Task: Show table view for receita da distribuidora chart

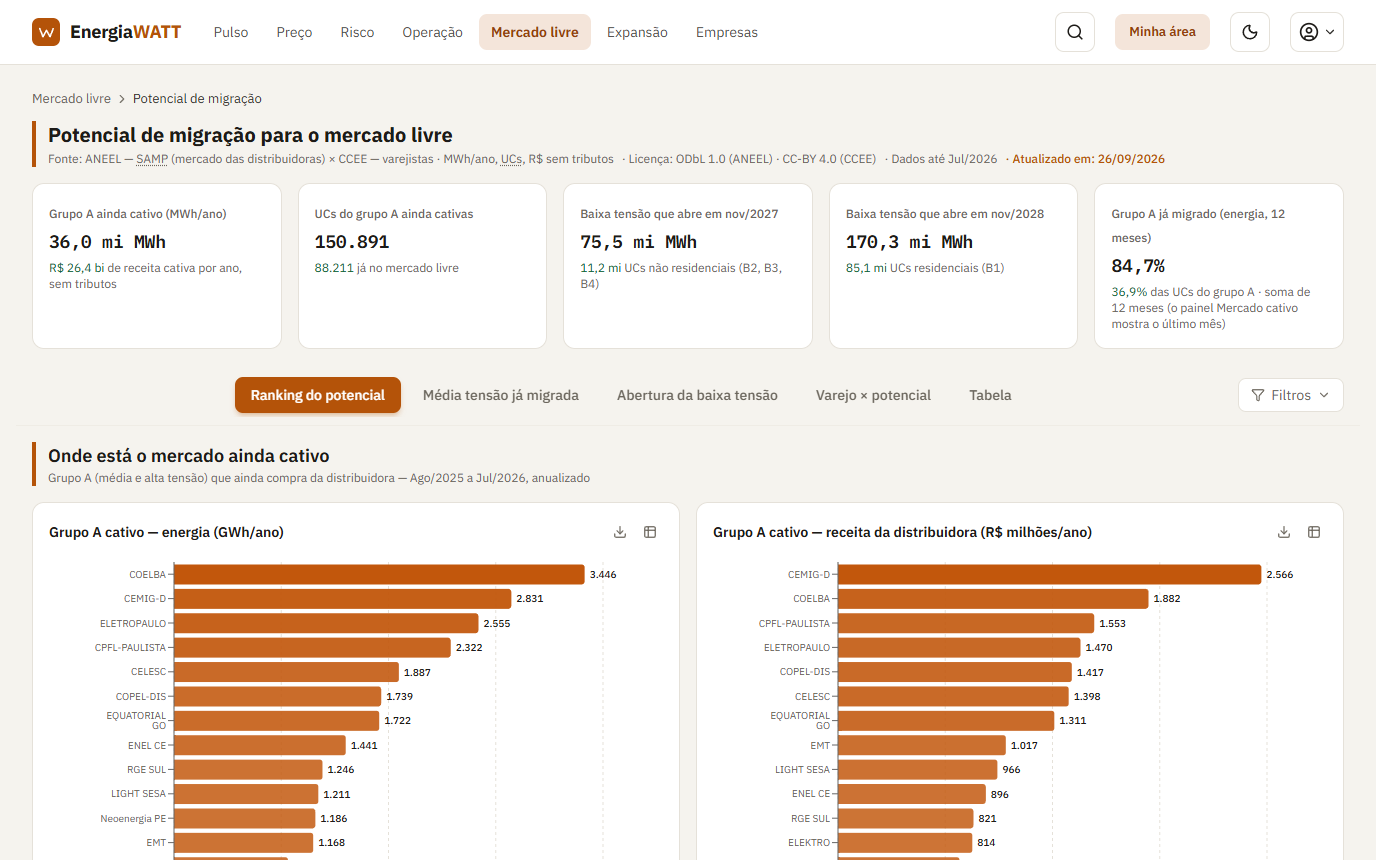Action: click(x=1314, y=532)
